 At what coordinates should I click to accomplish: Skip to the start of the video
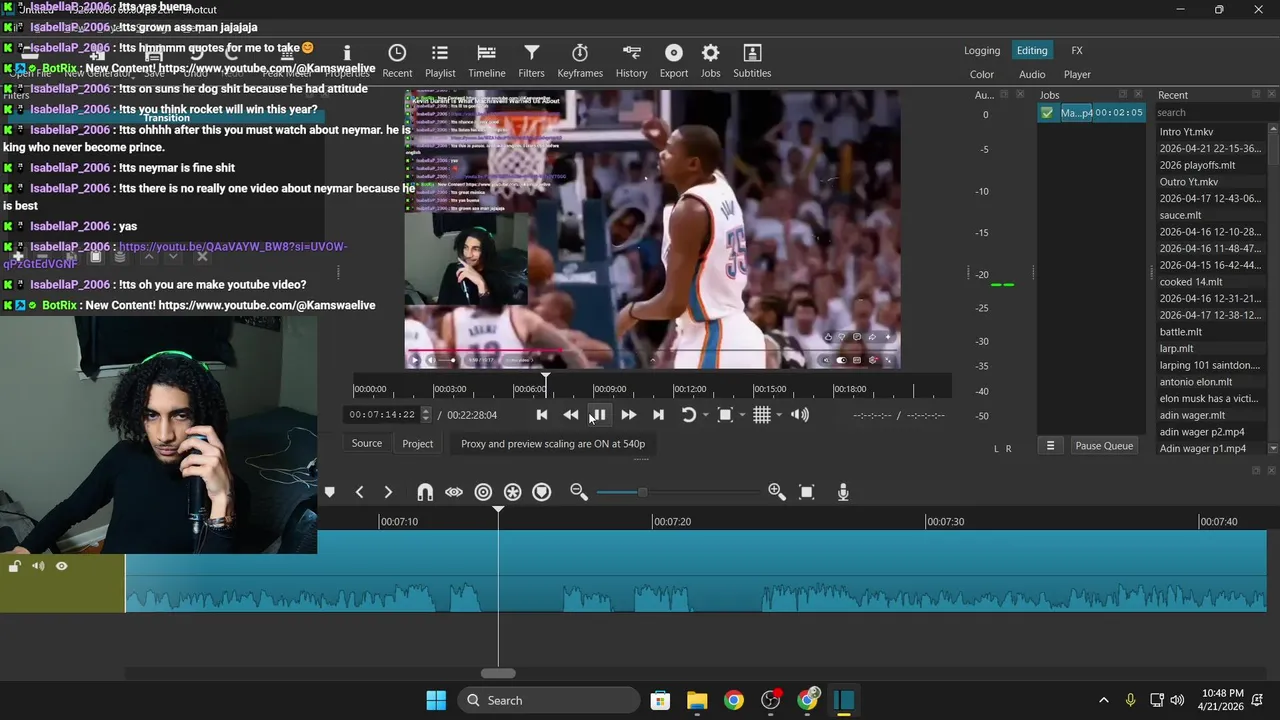click(x=542, y=415)
